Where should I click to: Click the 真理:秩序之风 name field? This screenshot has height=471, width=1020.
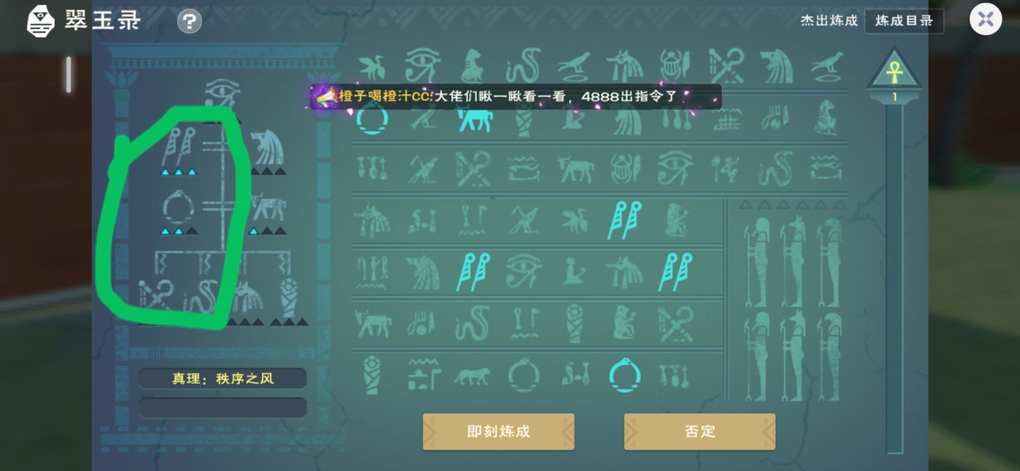pyautogui.click(x=222, y=379)
